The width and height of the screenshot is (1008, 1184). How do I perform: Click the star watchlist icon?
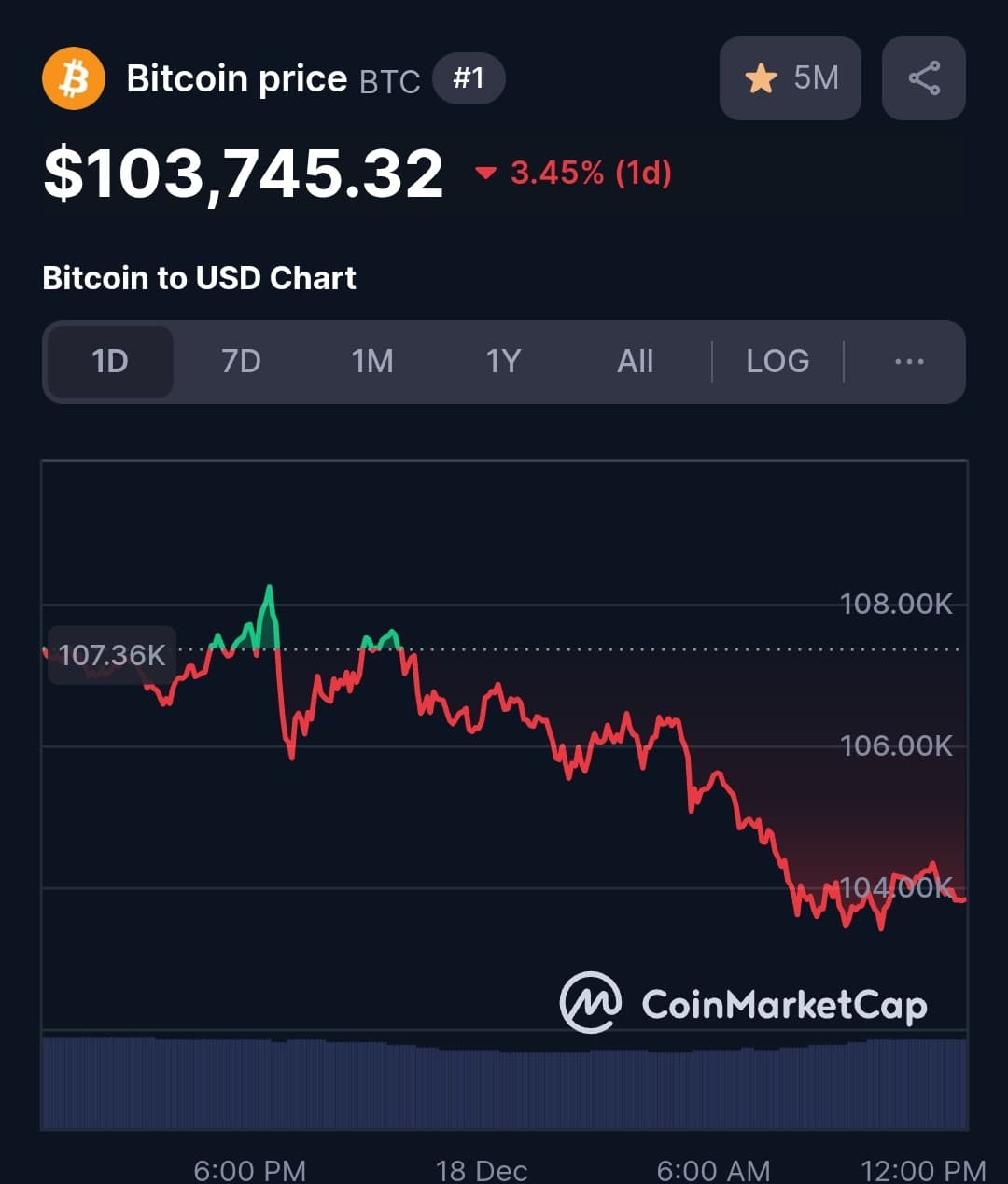761,78
